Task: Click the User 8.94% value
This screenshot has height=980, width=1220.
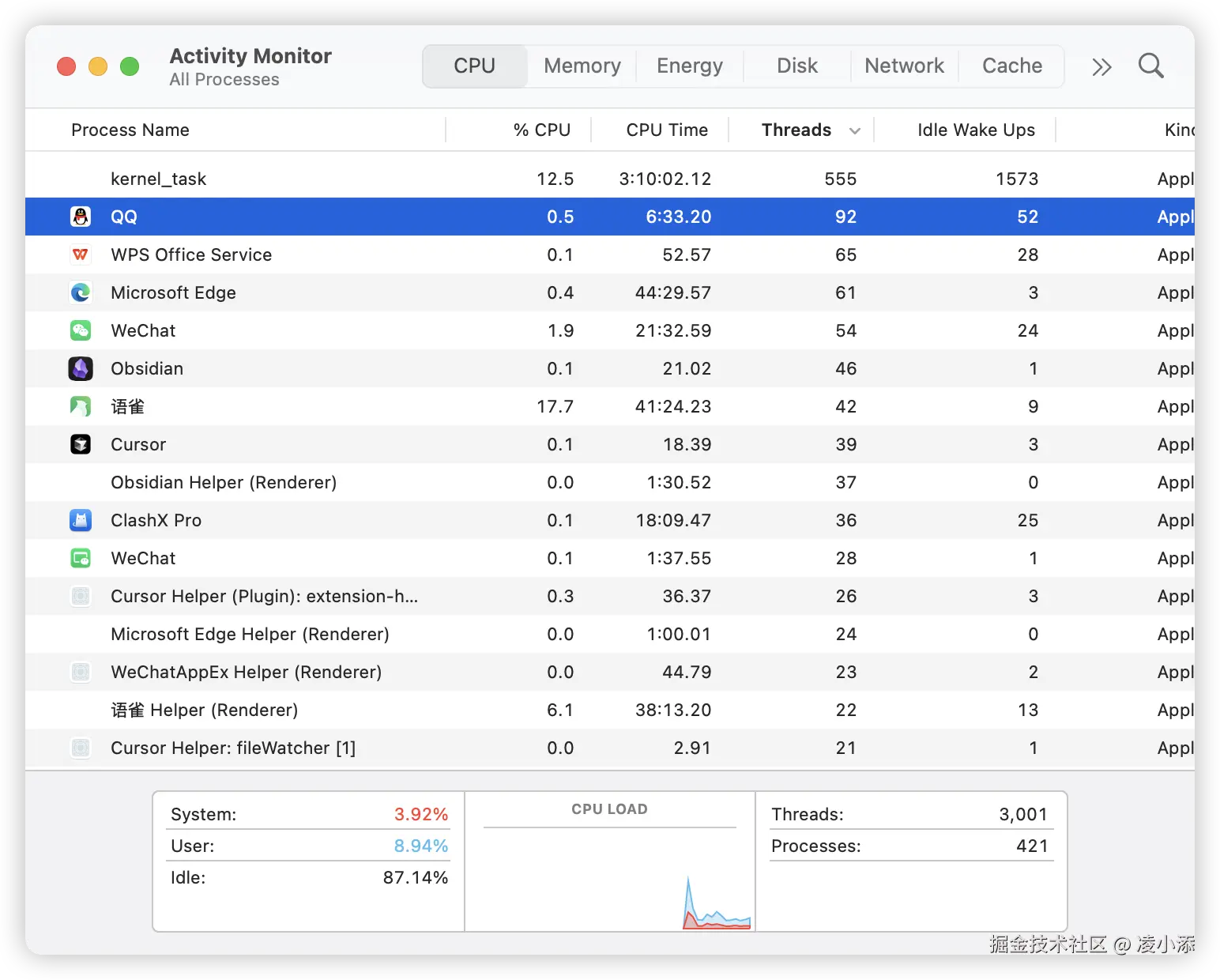Action: point(421,846)
